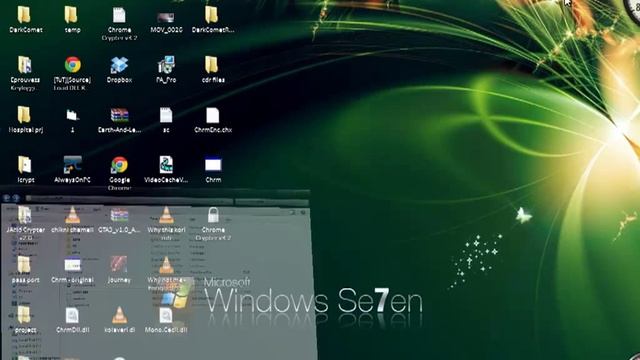Open the DarkCometR... folder
Image resolution: width=640 pixels, height=360 pixels.
[211, 15]
